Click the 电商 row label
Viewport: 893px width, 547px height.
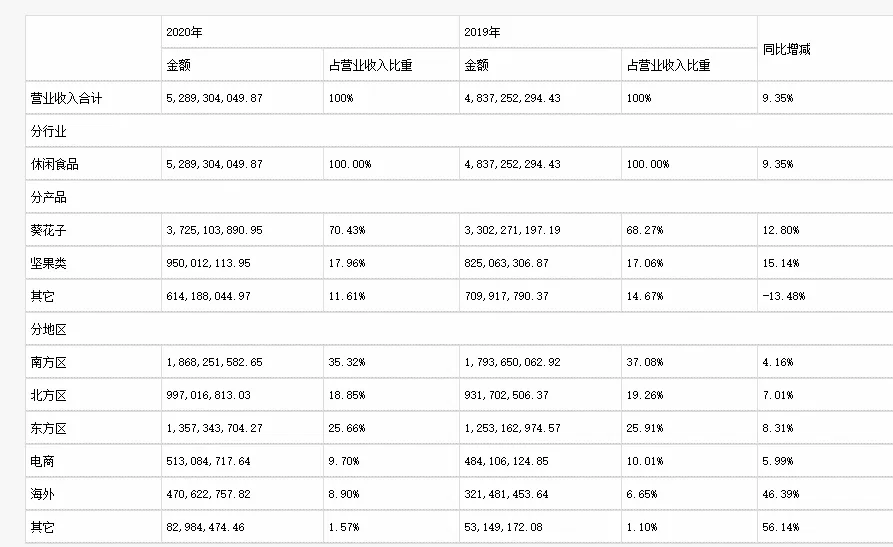click(43, 461)
